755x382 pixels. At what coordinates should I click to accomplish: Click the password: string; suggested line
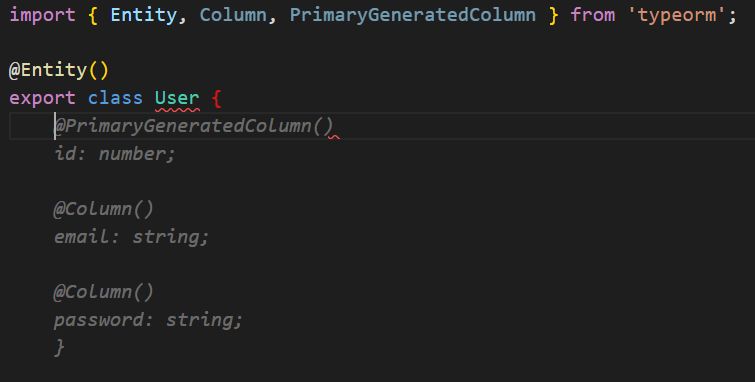(x=148, y=320)
